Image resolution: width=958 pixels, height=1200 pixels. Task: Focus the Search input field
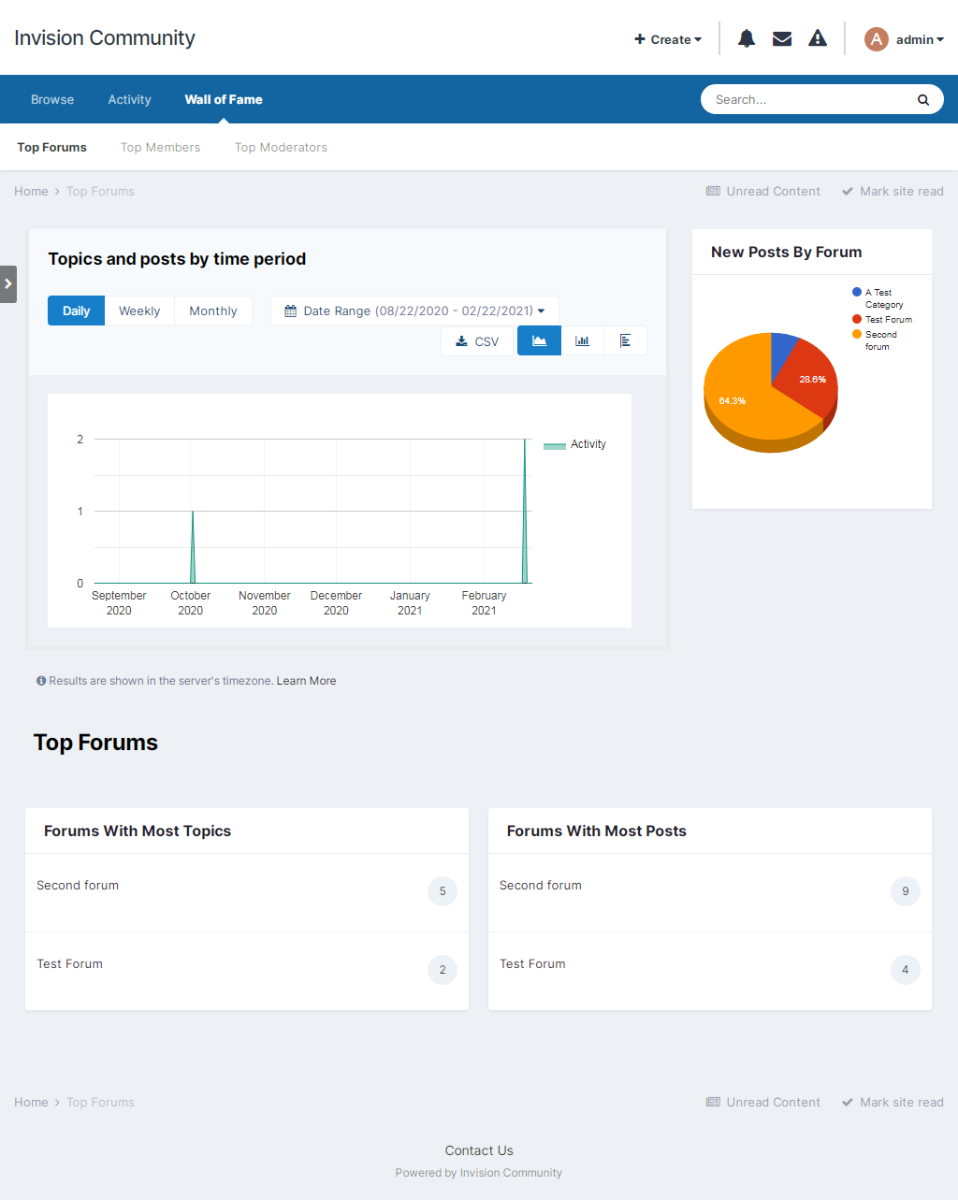point(808,100)
